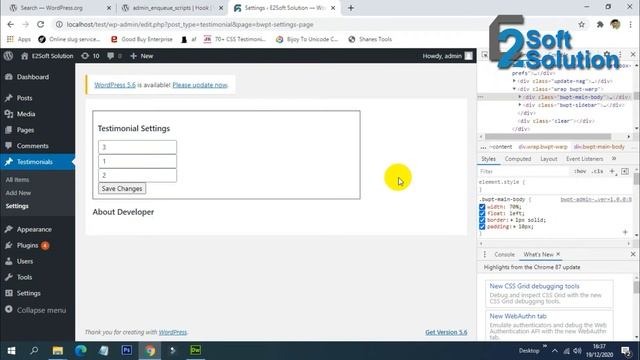Open Windows Start menu
640x360 pixels.
(11, 351)
